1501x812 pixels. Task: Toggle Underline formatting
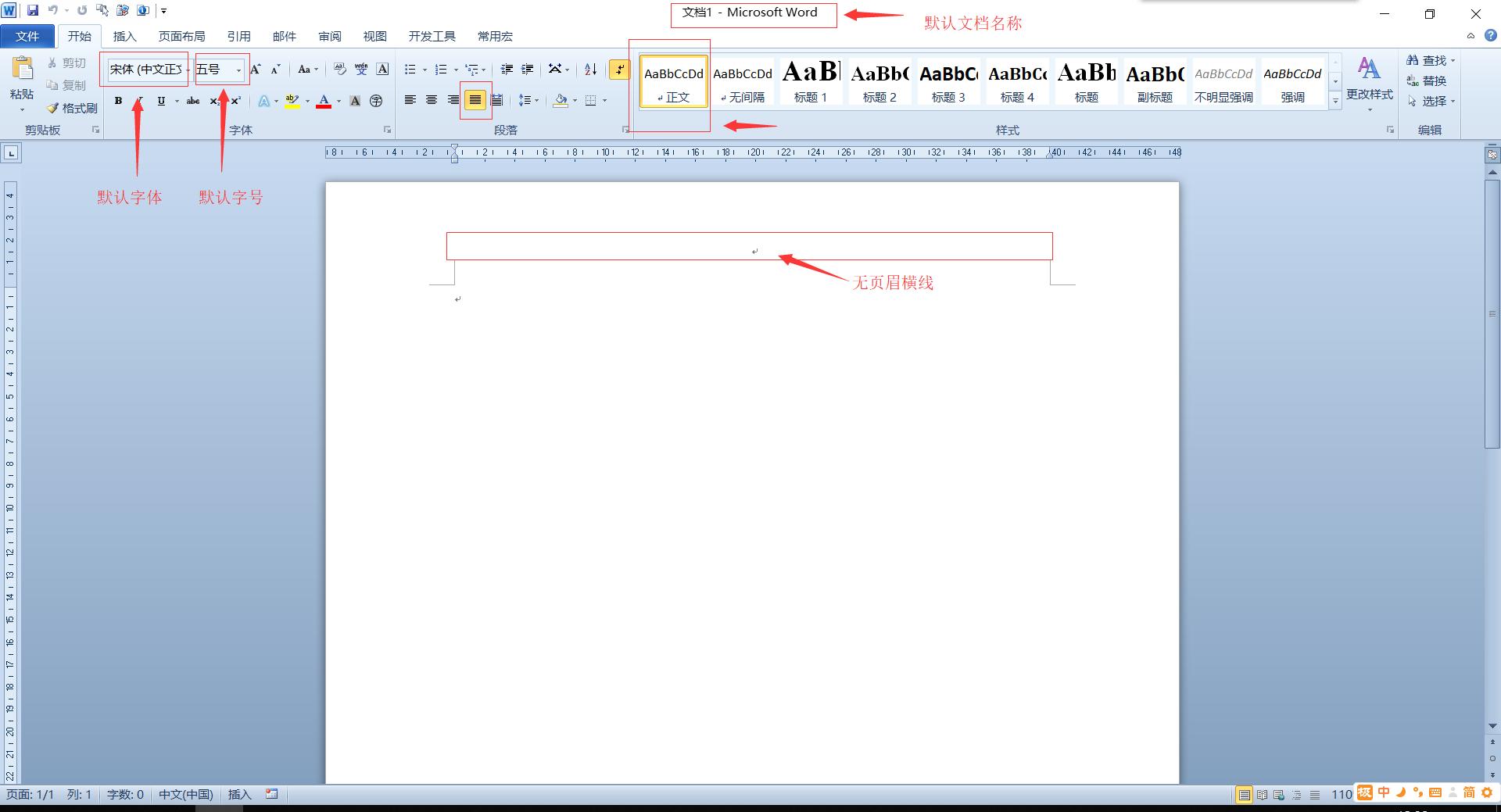point(161,101)
